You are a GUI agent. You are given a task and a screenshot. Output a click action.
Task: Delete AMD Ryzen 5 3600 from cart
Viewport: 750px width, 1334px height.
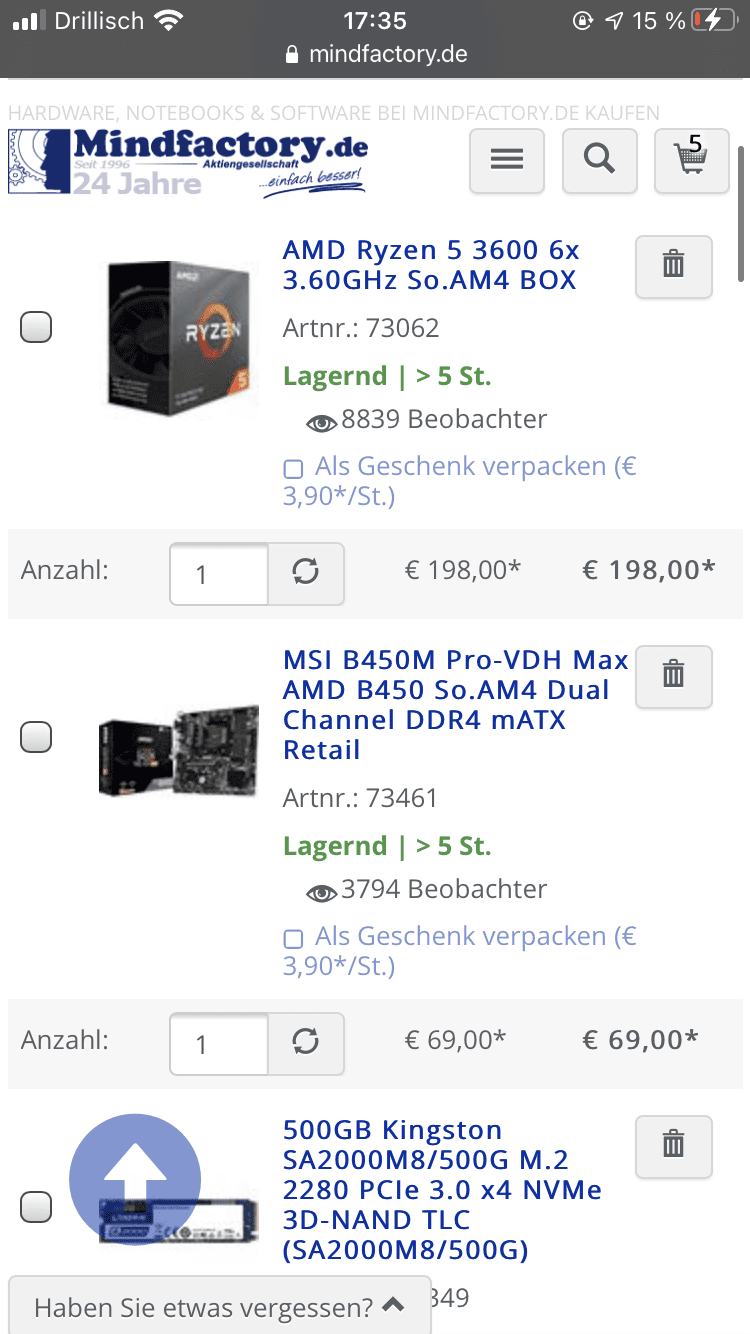click(x=673, y=266)
